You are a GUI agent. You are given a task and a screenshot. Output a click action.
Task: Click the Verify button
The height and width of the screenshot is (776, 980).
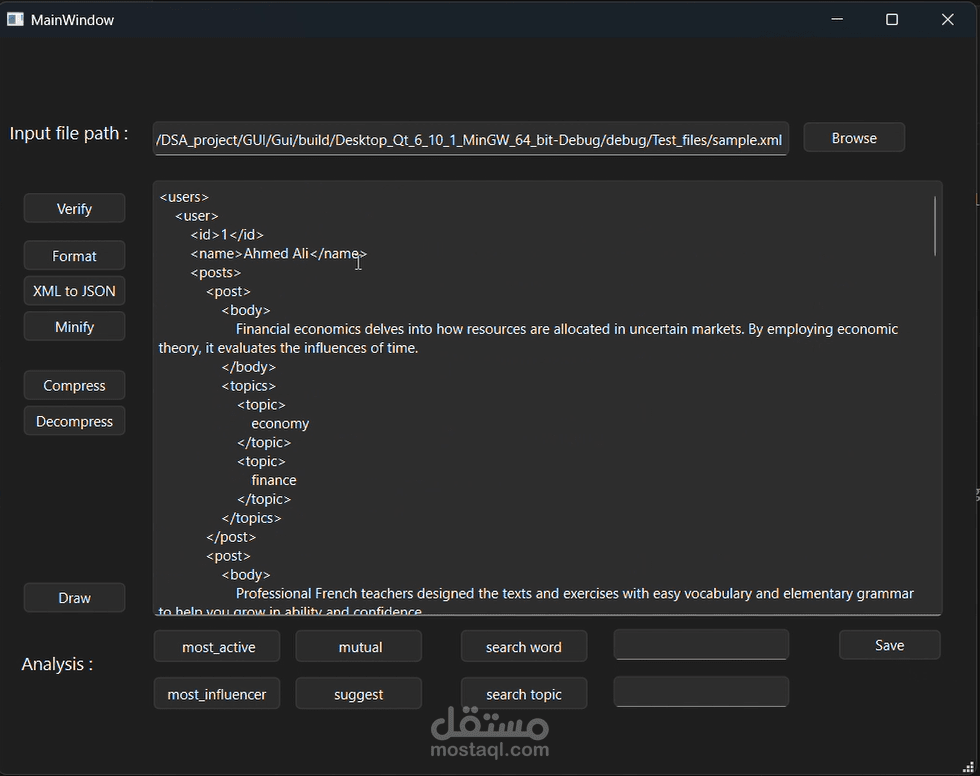coord(74,209)
